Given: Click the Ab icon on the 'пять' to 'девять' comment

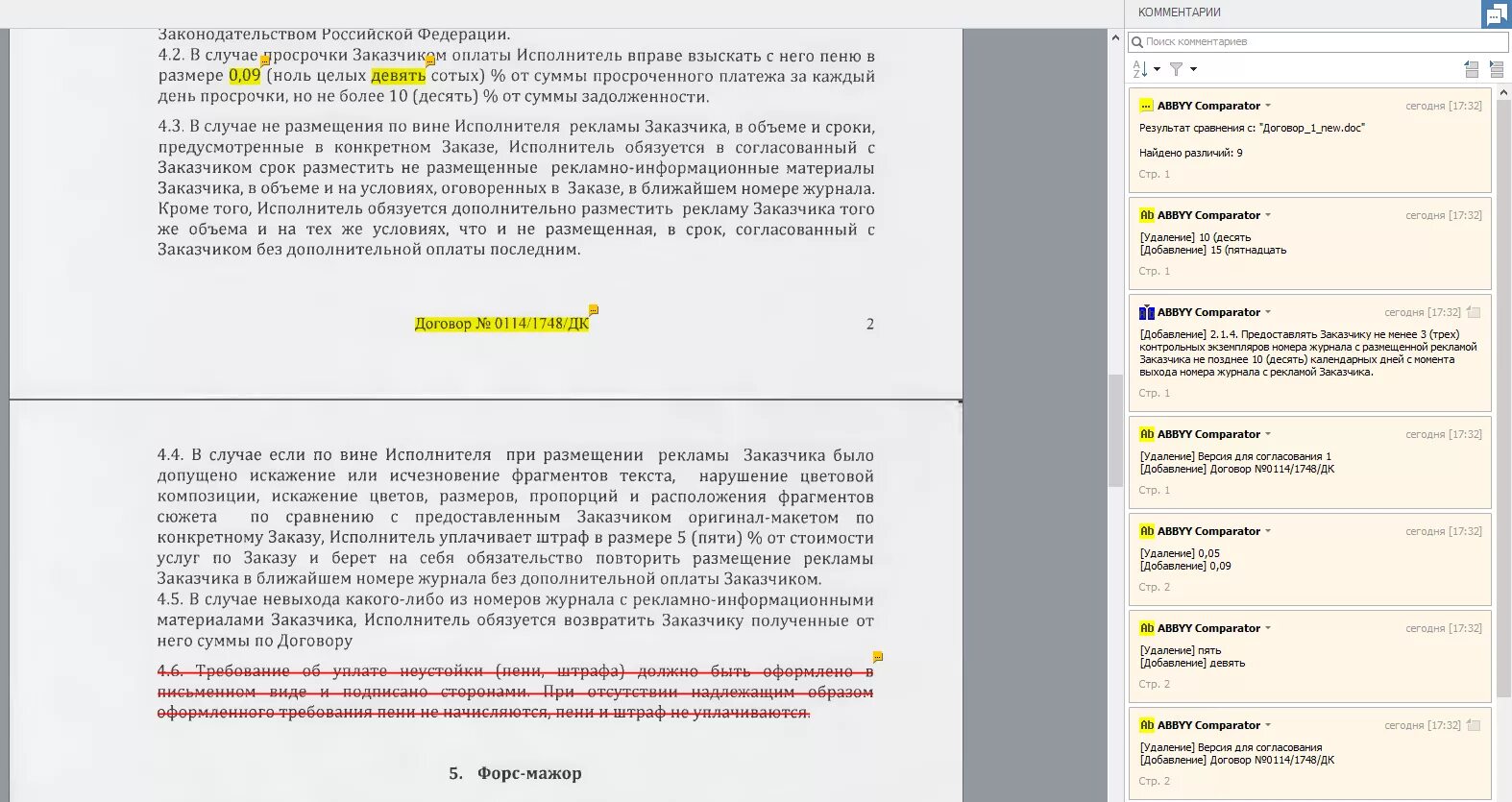Looking at the screenshot, I should click(1146, 628).
